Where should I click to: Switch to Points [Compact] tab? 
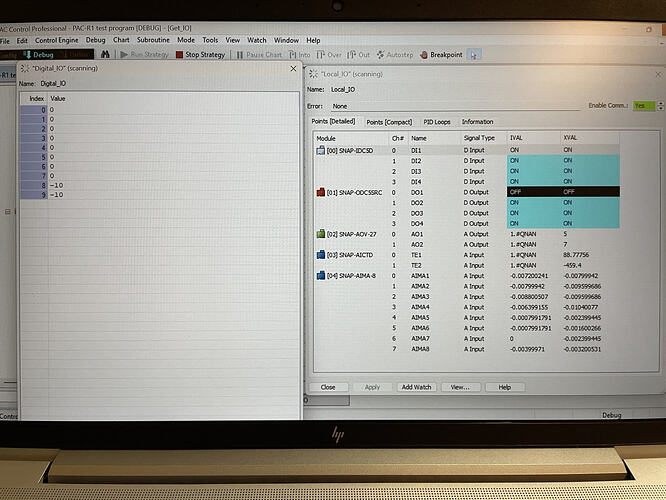(389, 122)
